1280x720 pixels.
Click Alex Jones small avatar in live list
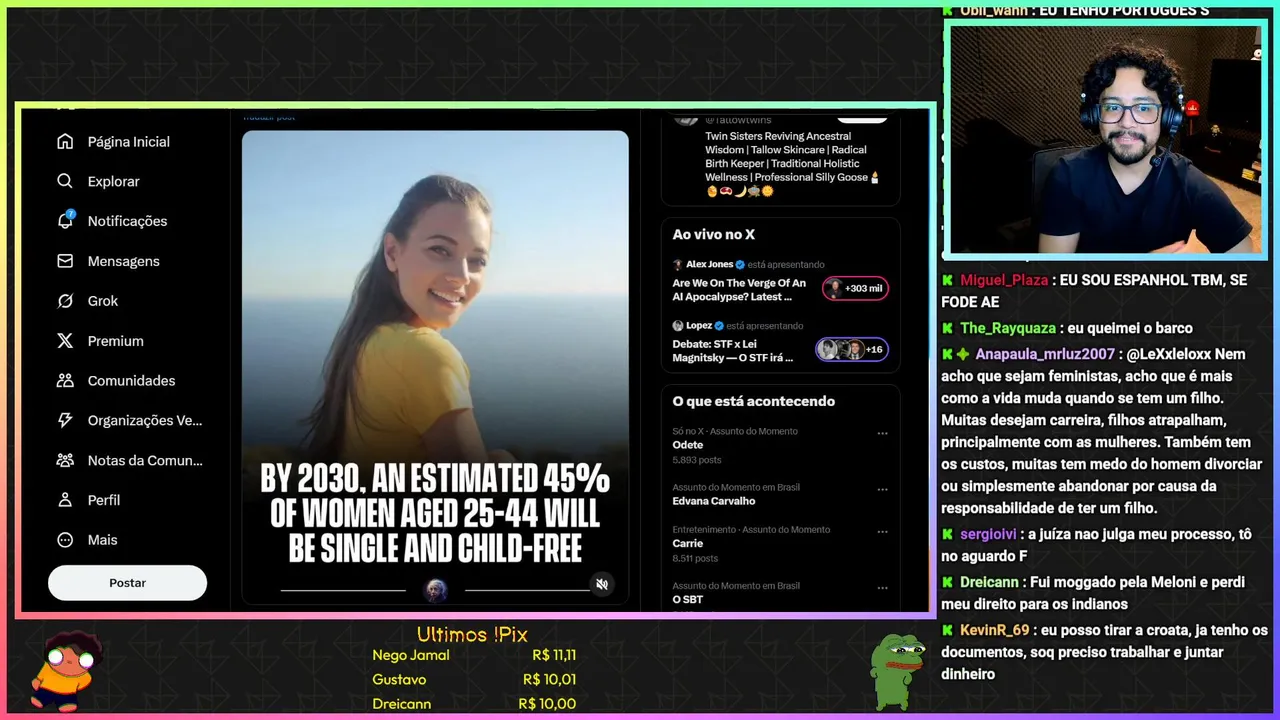pyautogui.click(x=677, y=265)
